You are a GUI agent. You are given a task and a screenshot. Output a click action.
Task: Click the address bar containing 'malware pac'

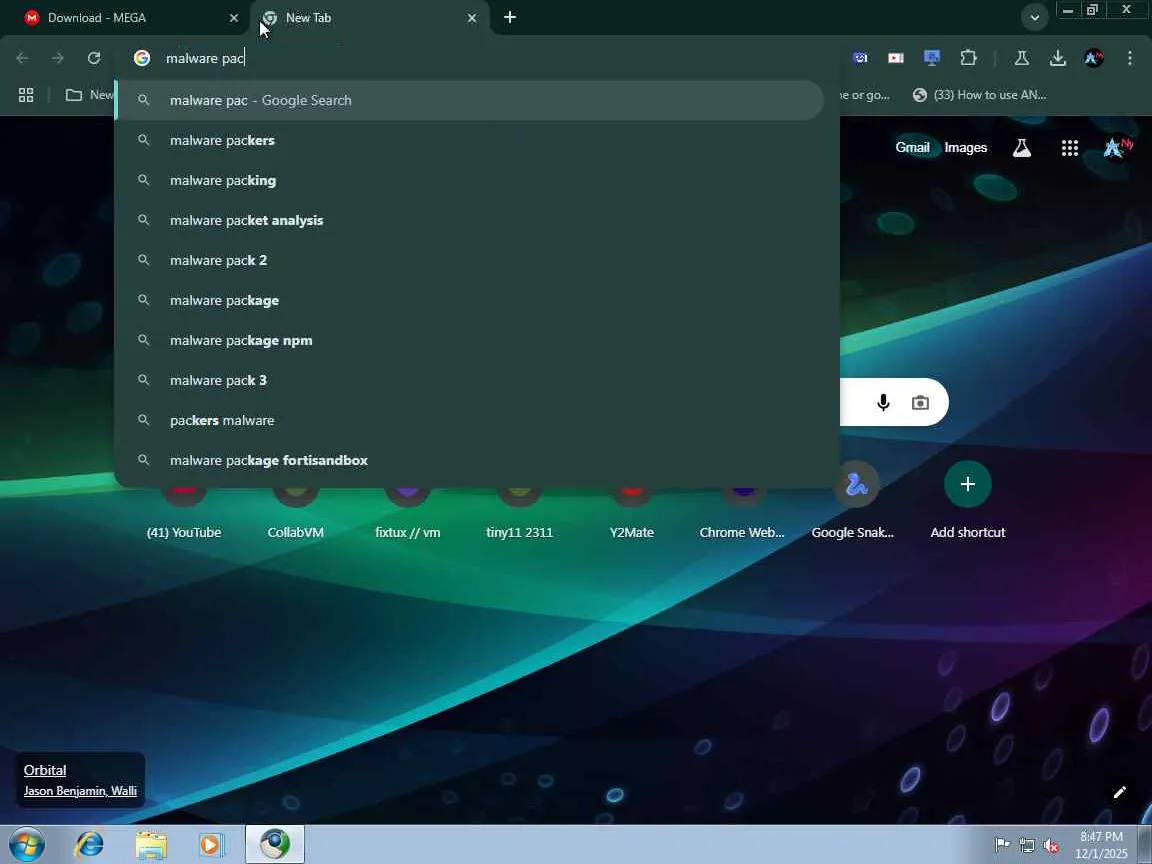(478, 58)
